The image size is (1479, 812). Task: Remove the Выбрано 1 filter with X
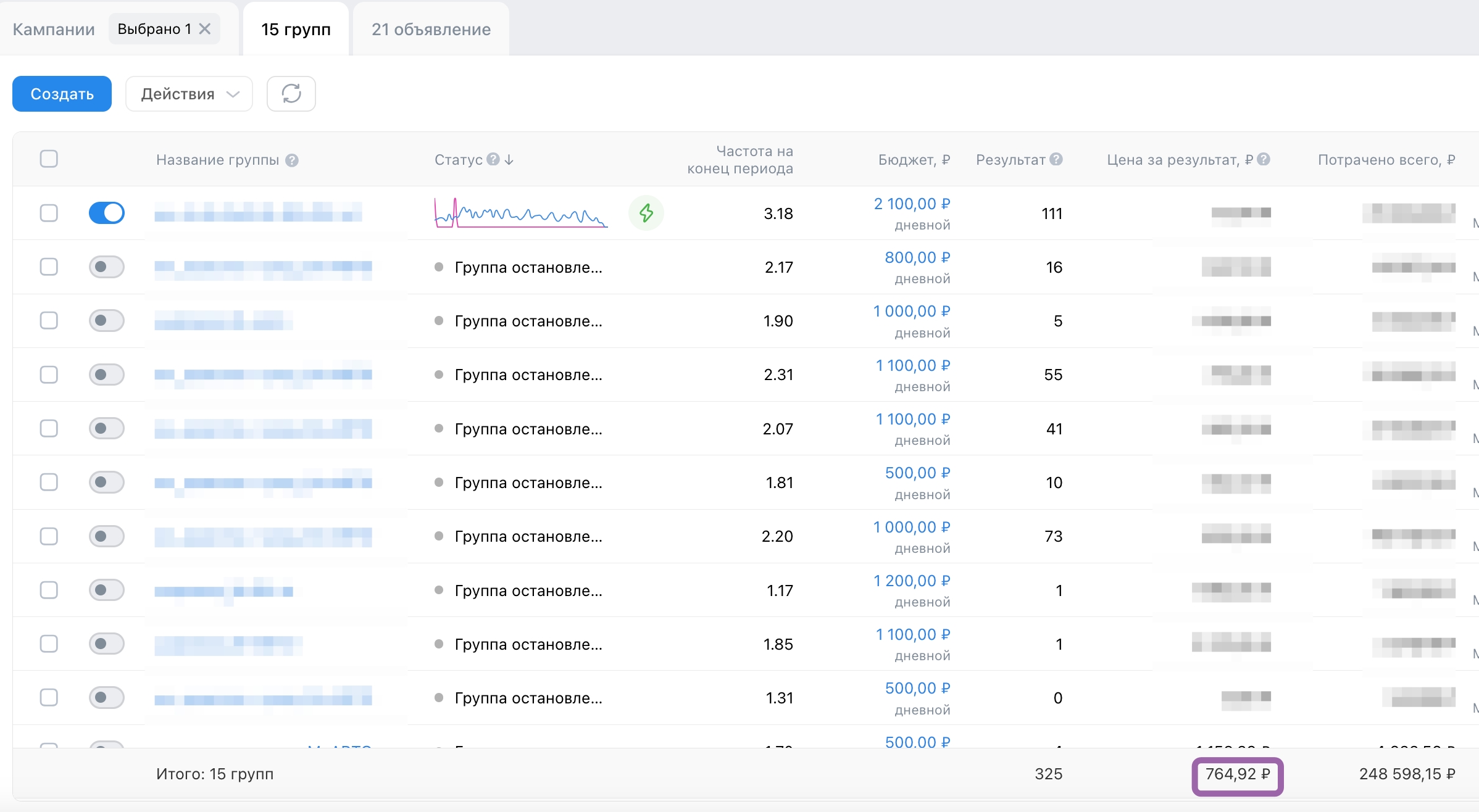[205, 29]
